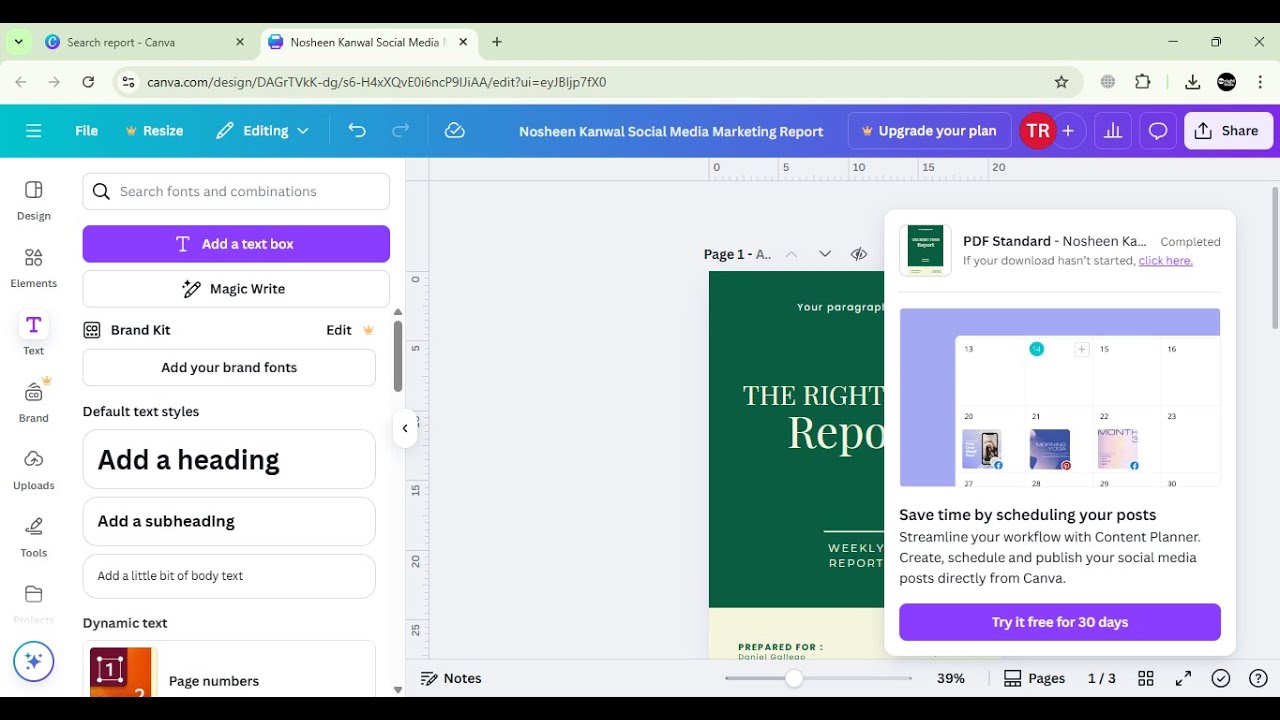Select the 'THE RIGHT' heading on canvas
The image size is (1280, 720).
[x=813, y=395]
